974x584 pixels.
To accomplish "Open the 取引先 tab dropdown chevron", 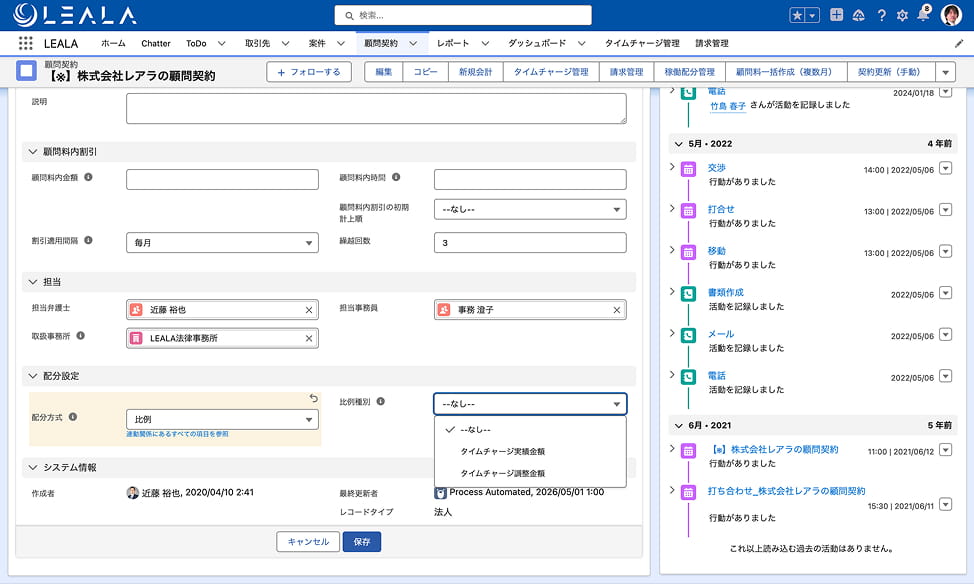I will coord(285,43).
